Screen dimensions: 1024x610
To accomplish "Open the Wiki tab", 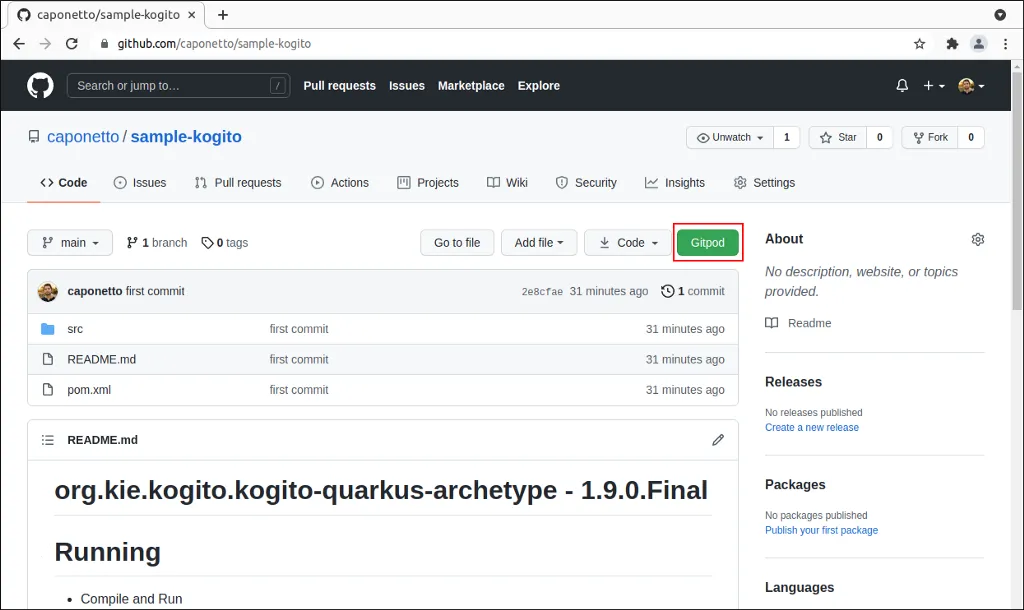I will point(507,183).
